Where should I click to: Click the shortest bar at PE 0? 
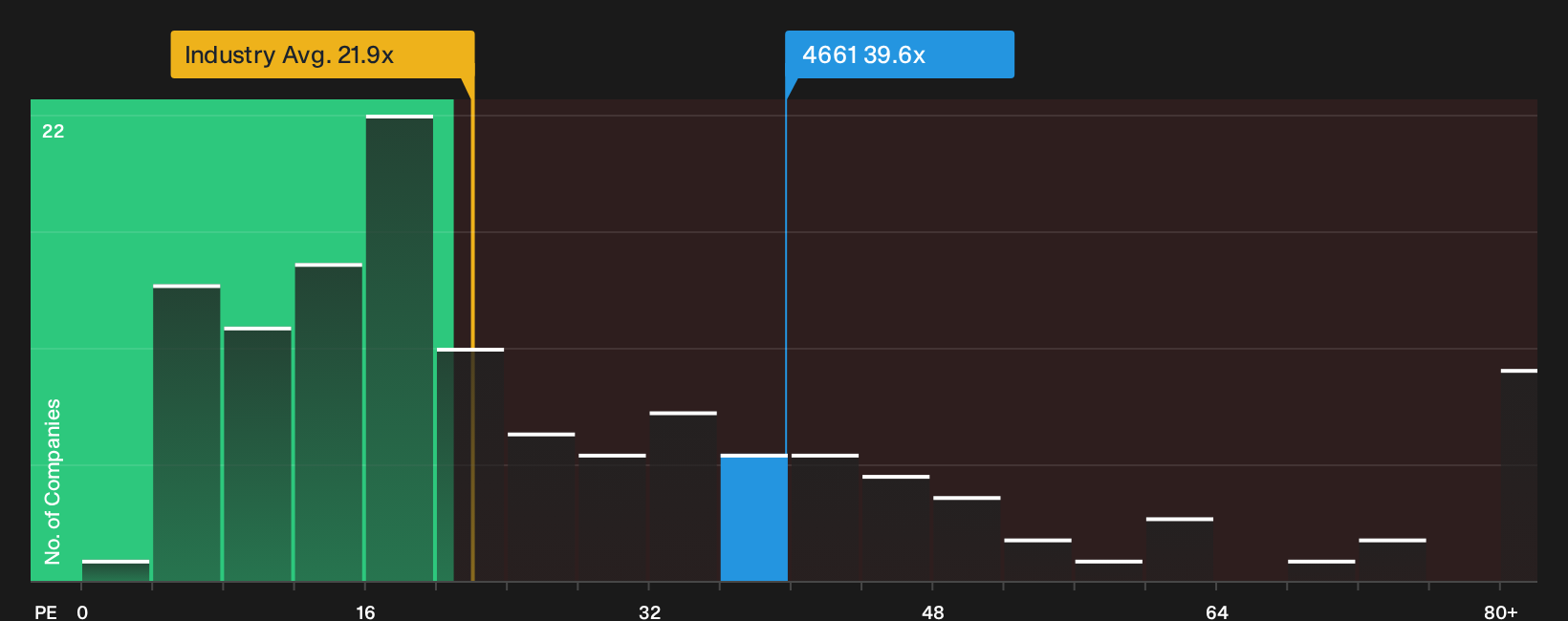[116, 570]
